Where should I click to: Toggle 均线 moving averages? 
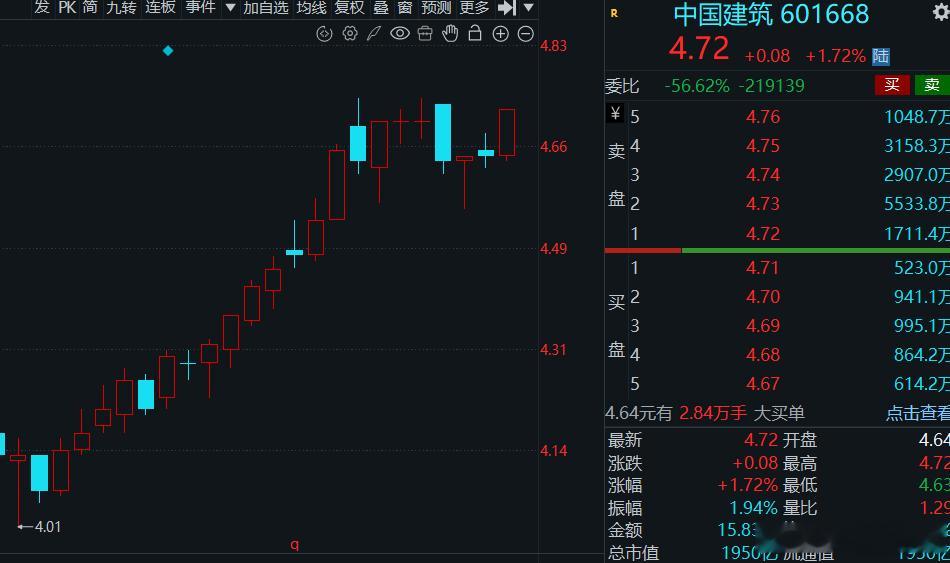[x=311, y=7]
